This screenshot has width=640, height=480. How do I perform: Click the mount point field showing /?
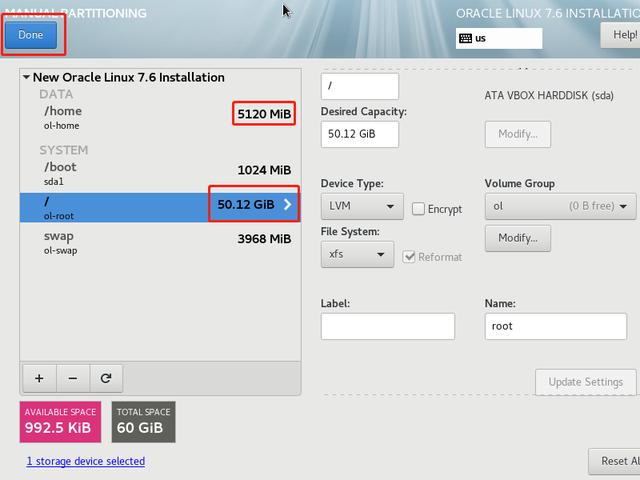coord(360,86)
